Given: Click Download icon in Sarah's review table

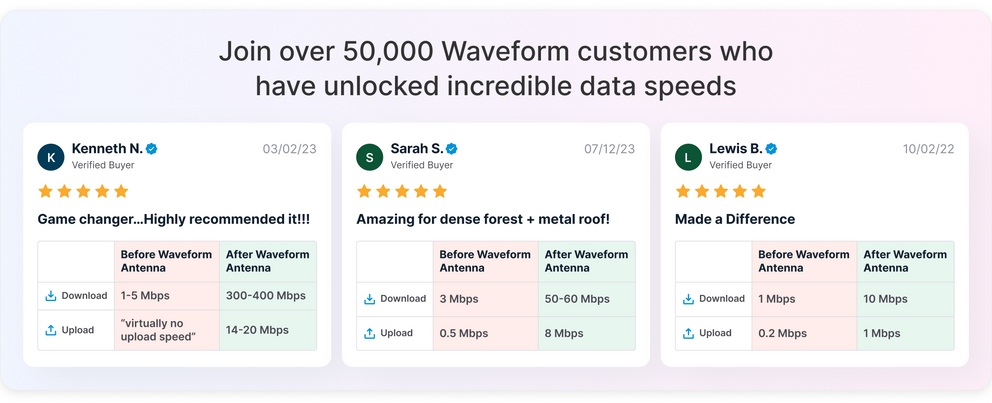Looking at the screenshot, I should [370, 299].
